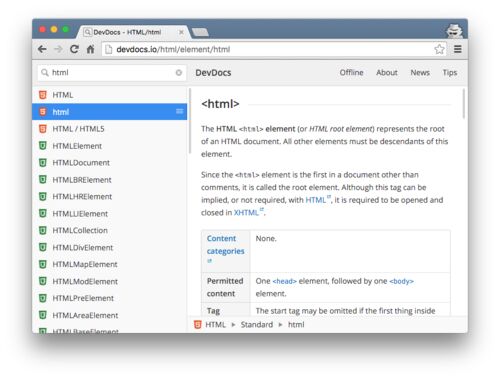This screenshot has width=500, height=379.
Task: Open HTMLBRElement in results list
Action: click(x=109, y=180)
